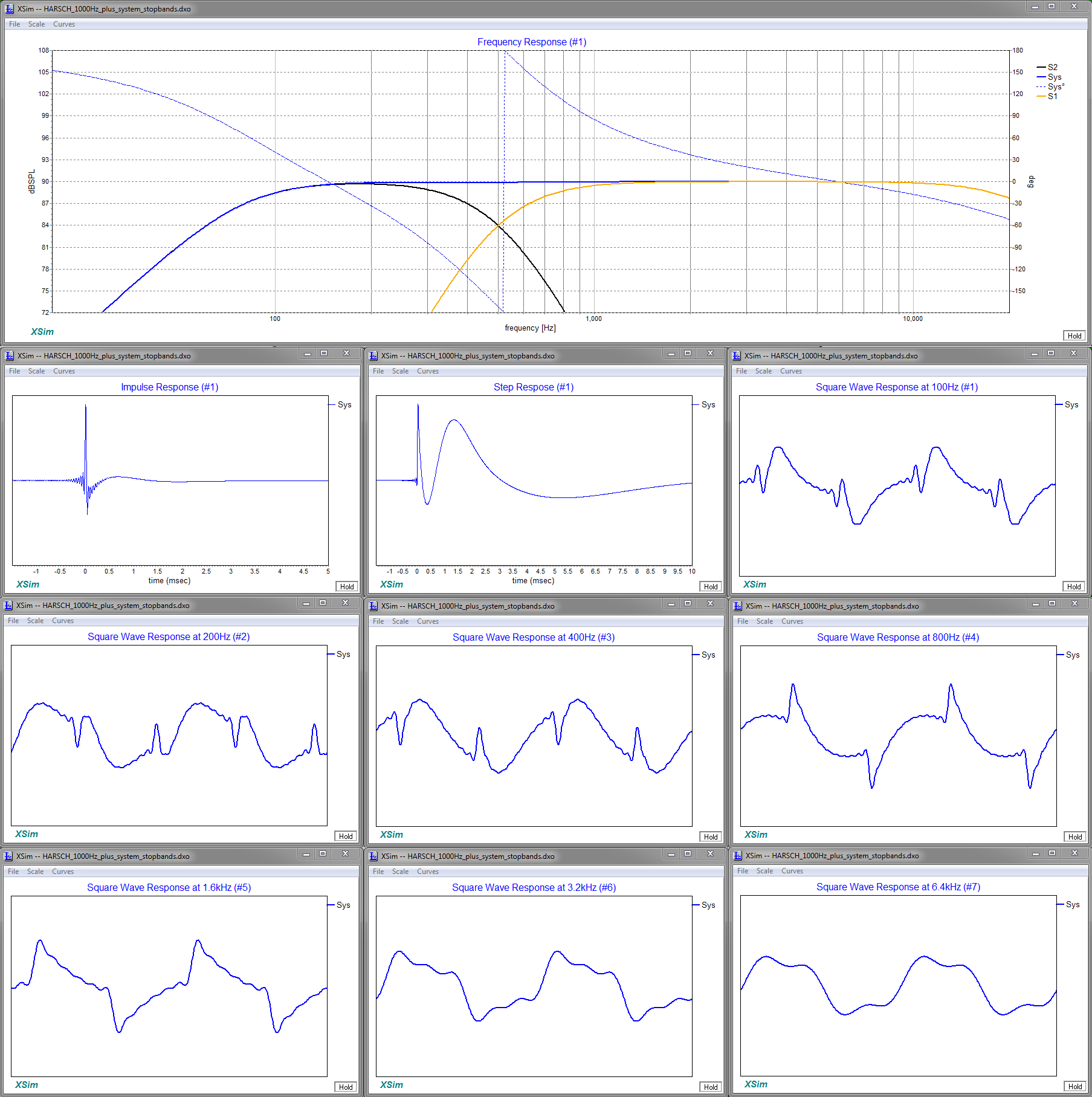Open Curves menu in Square Wave 200Hz window
The image size is (1092, 1097).
[x=63, y=621]
